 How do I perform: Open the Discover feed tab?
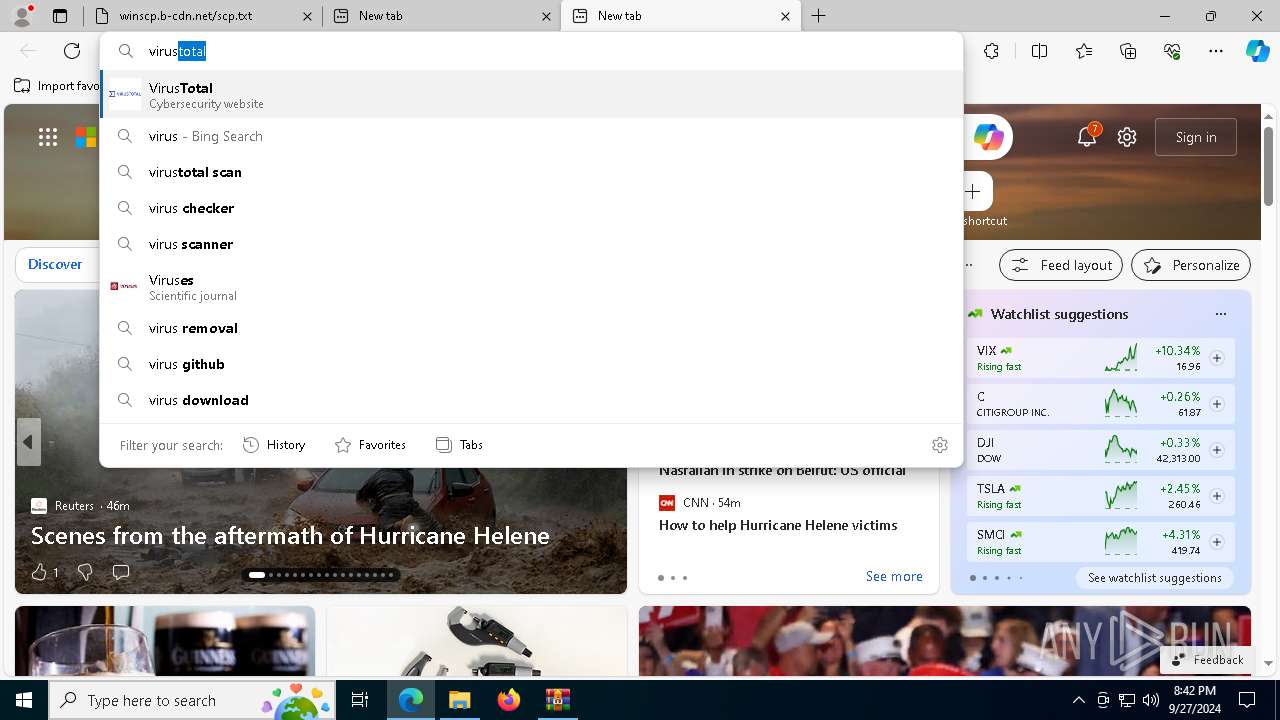55,264
